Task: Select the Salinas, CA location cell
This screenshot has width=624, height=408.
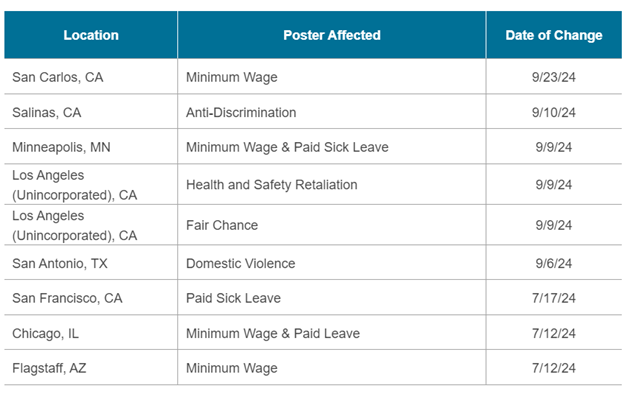Action: tap(45, 112)
